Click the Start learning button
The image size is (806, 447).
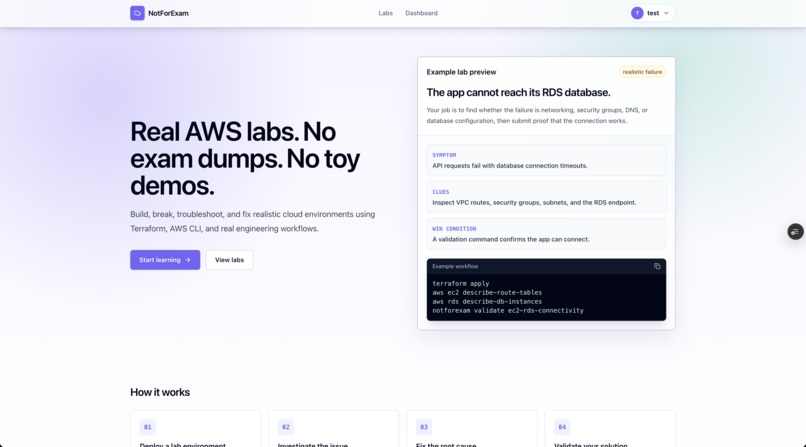pos(165,260)
